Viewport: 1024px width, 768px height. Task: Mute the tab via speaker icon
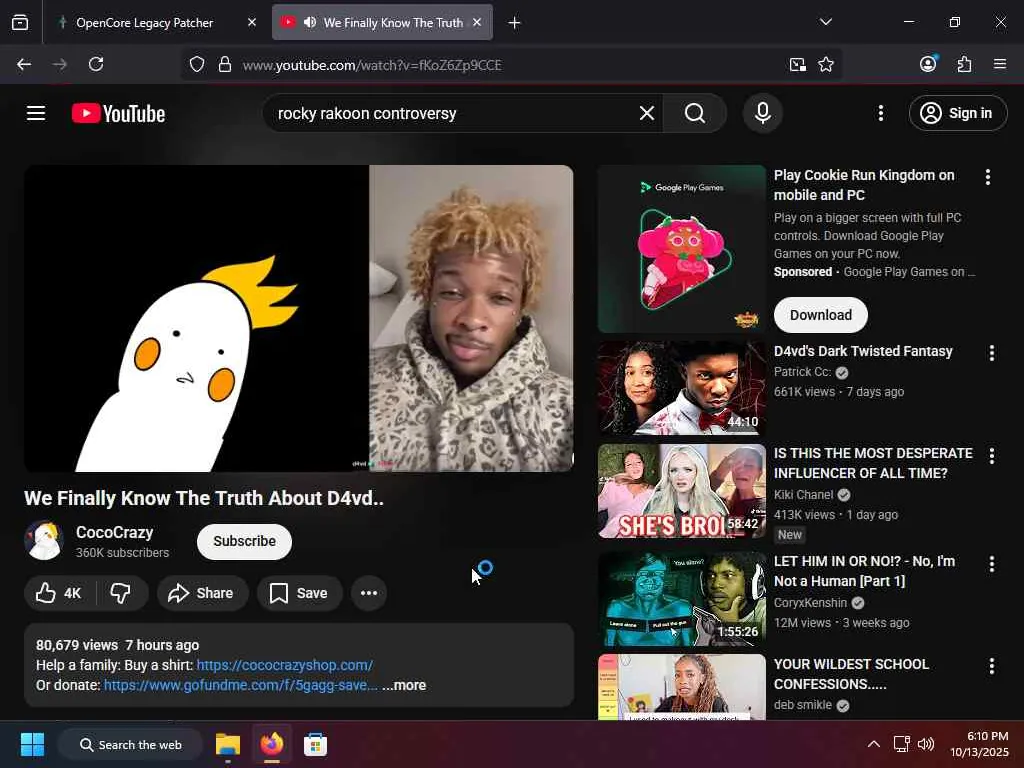coord(310,22)
